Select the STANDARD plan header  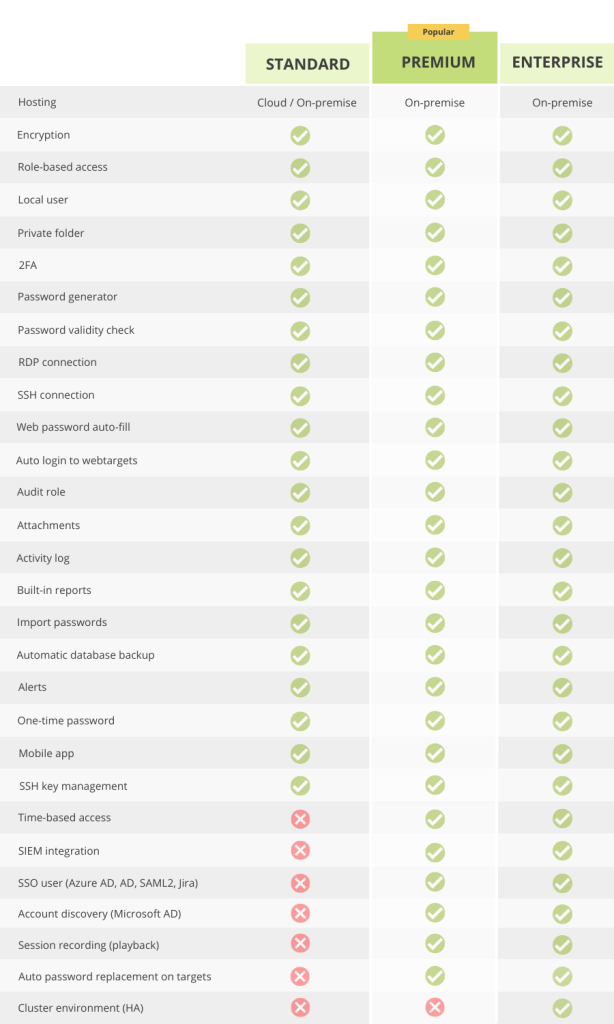tap(308, 64)
